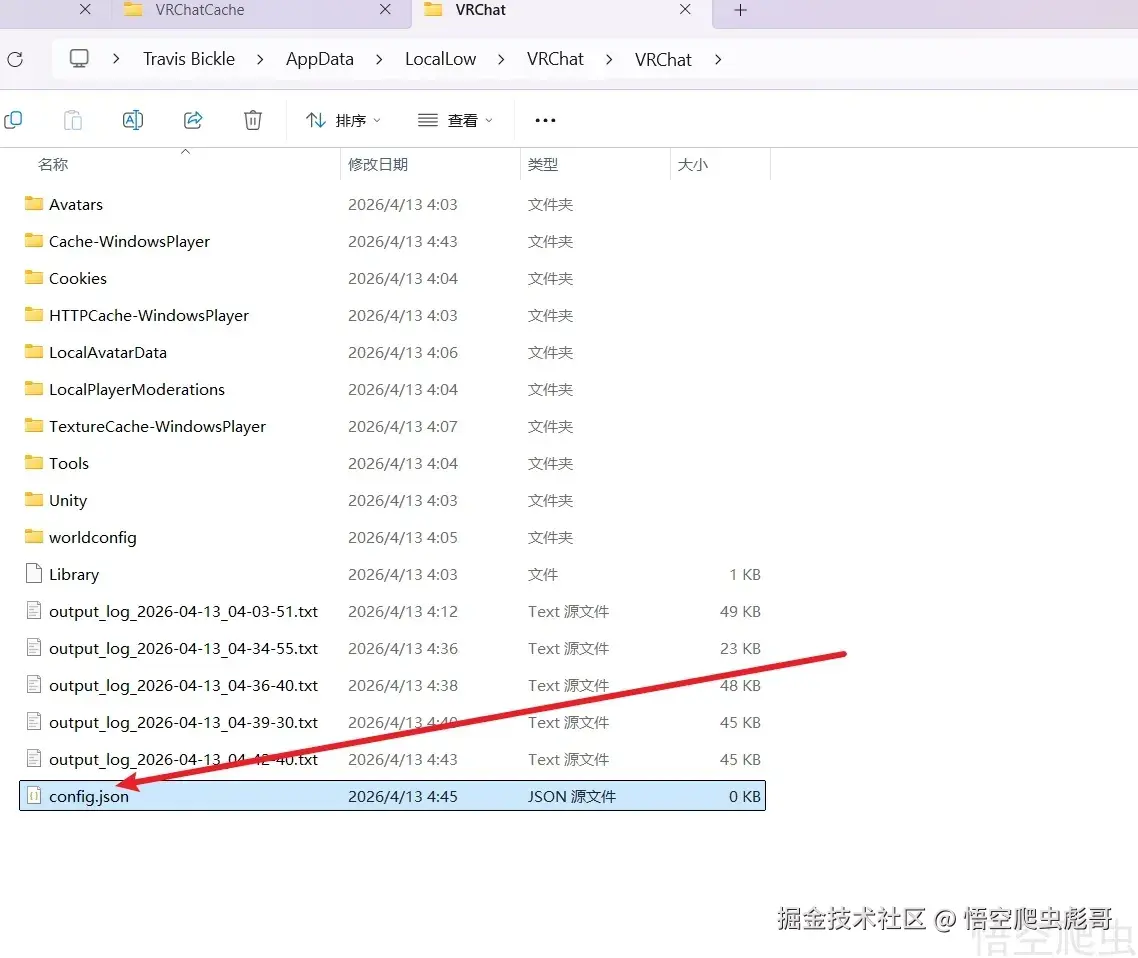
Task: Click the output_log 04-03-51 text file icon
Action: (33, 610)
